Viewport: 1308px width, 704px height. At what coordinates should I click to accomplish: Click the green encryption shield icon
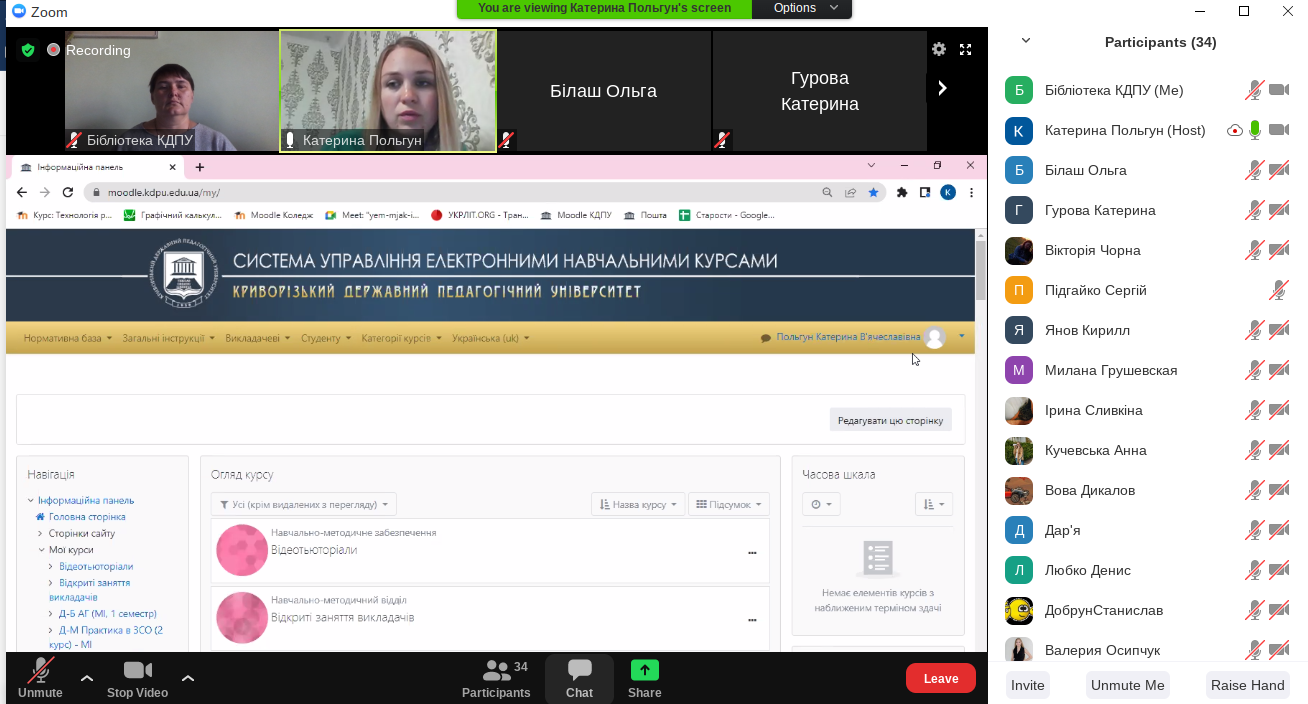coord(28,50)
